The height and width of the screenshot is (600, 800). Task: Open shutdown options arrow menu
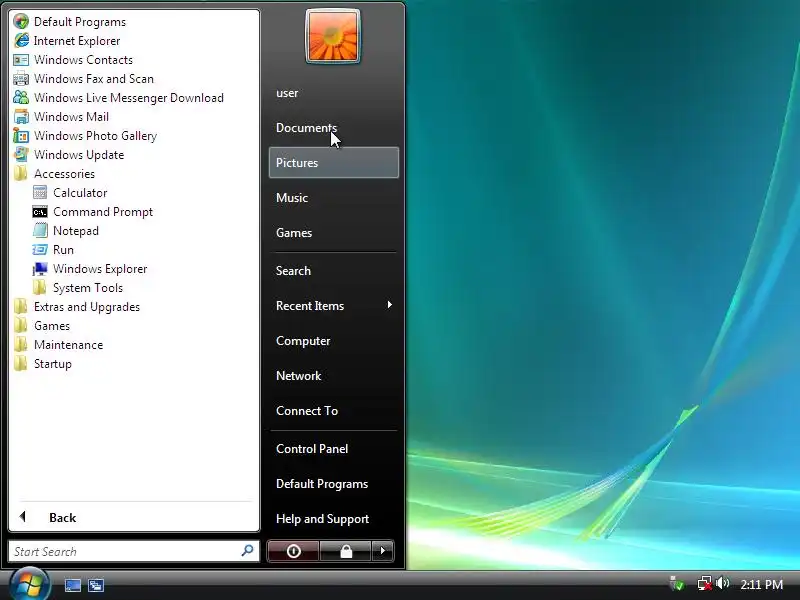coord(383,551)
